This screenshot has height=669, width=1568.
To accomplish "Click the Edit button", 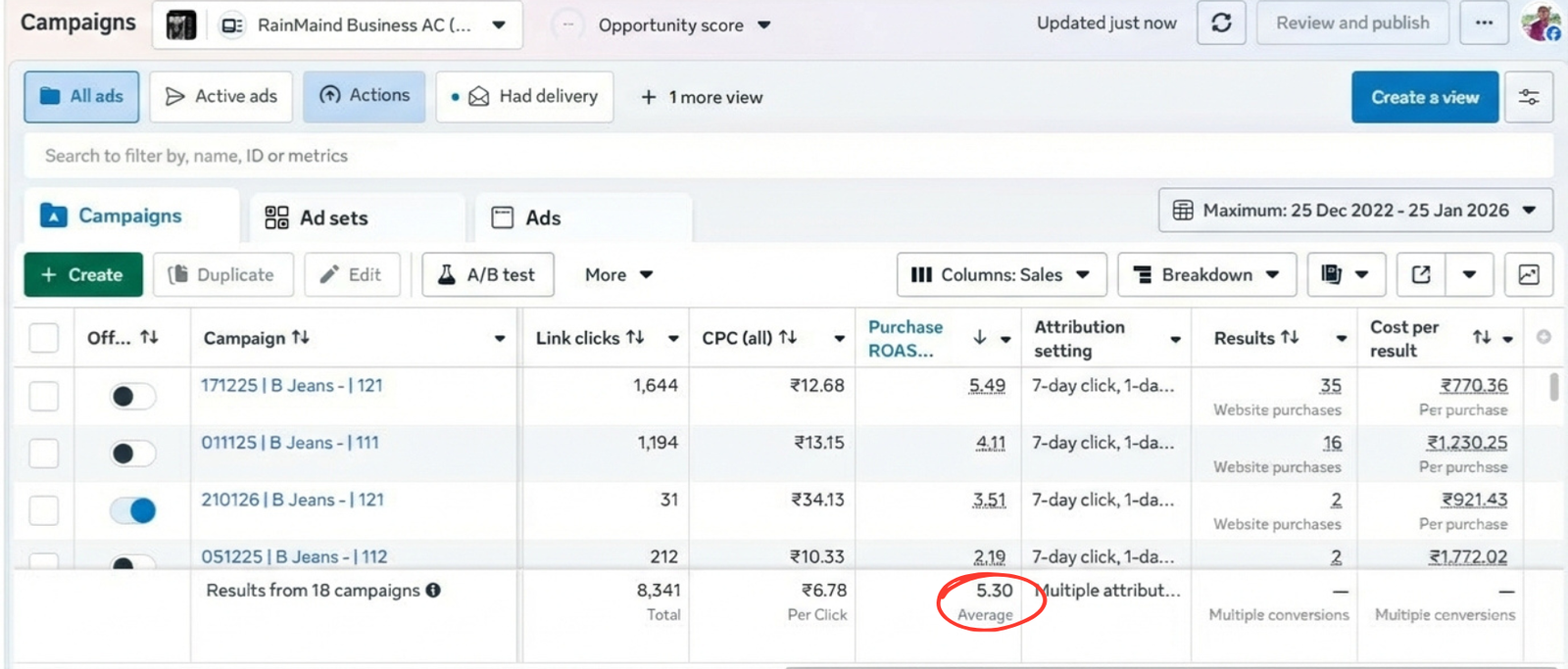I will (353, 274).
